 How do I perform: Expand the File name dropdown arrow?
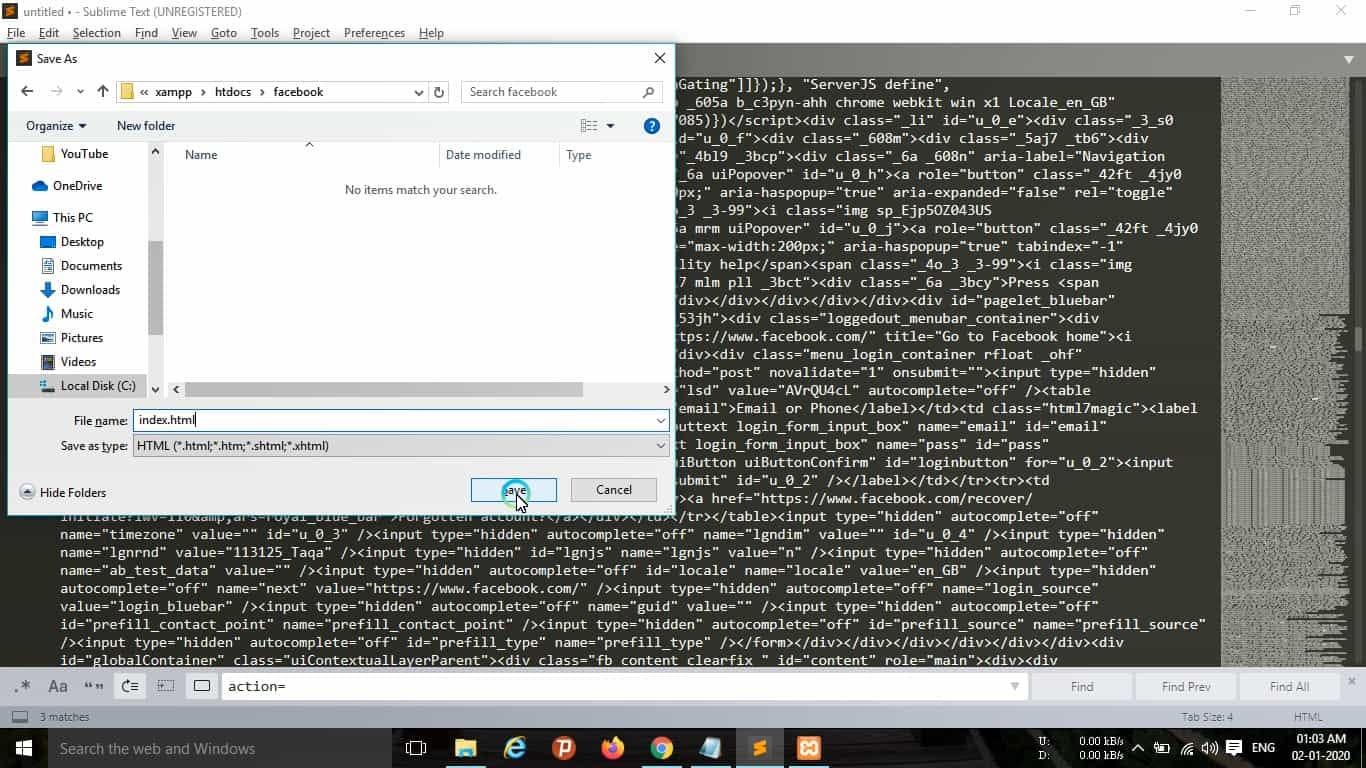pyautogui.click(x=660, y=421)
